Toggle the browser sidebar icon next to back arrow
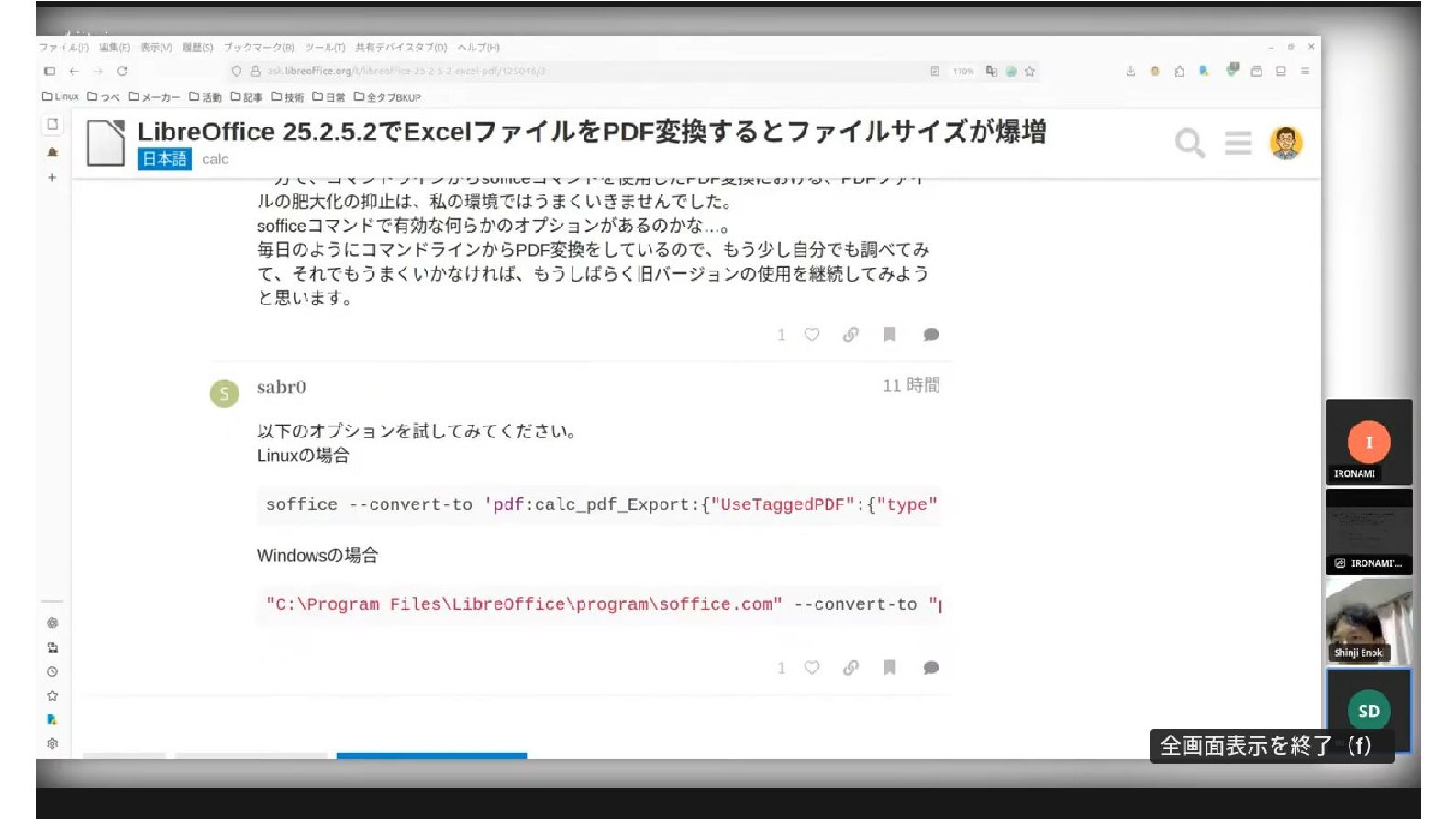 (50, 71)
